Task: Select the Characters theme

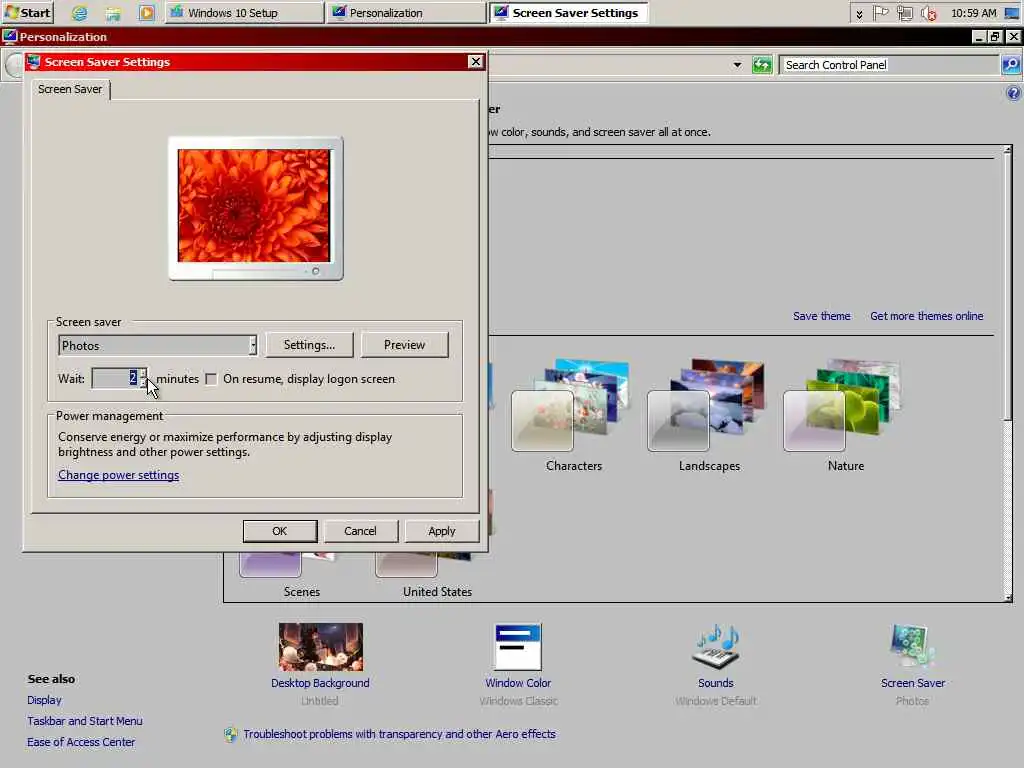Action: 573,414
